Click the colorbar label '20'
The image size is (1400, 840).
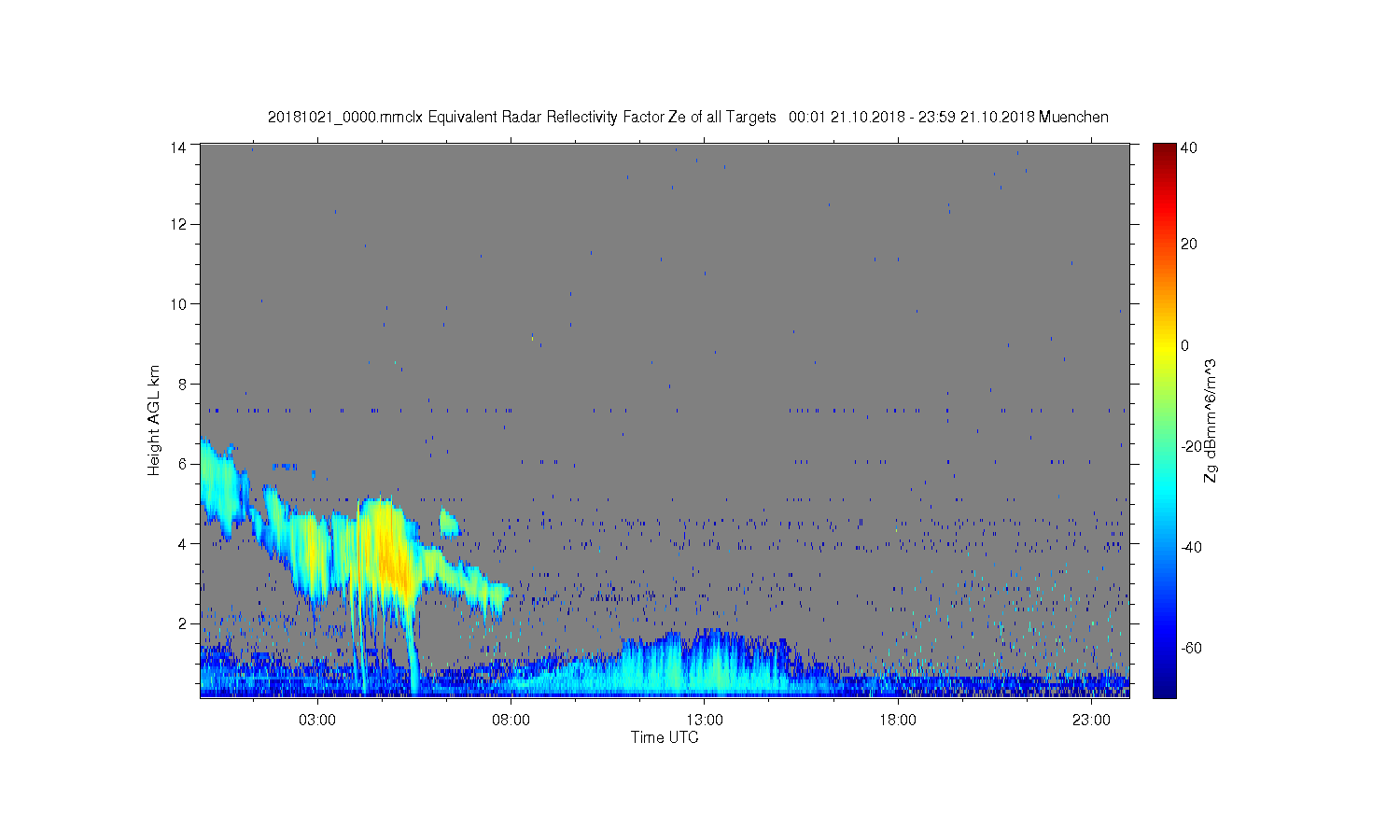click(1189, 245)
